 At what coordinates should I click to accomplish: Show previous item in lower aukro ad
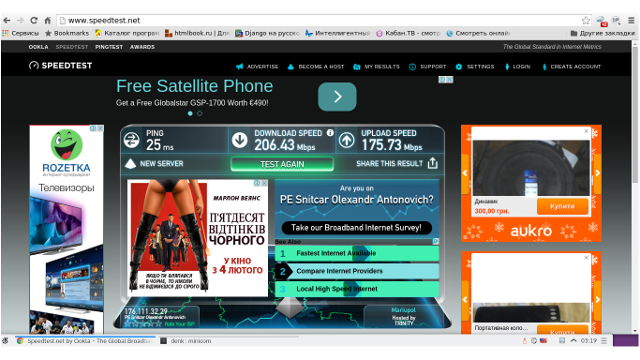[465, 300]
